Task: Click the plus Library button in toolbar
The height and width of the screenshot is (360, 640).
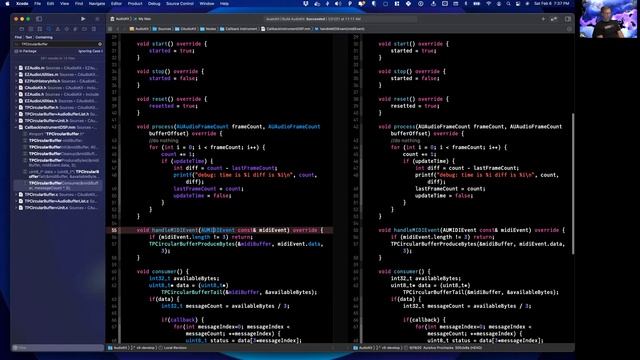Action: click(543, 19)
